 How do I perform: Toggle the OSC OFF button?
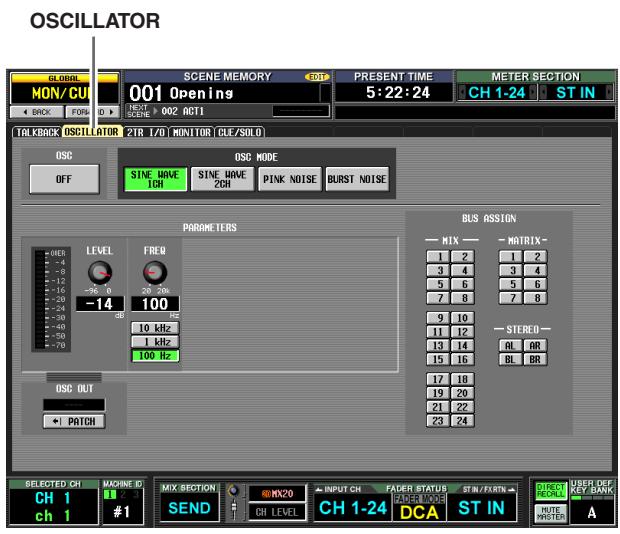click(64, 179)
